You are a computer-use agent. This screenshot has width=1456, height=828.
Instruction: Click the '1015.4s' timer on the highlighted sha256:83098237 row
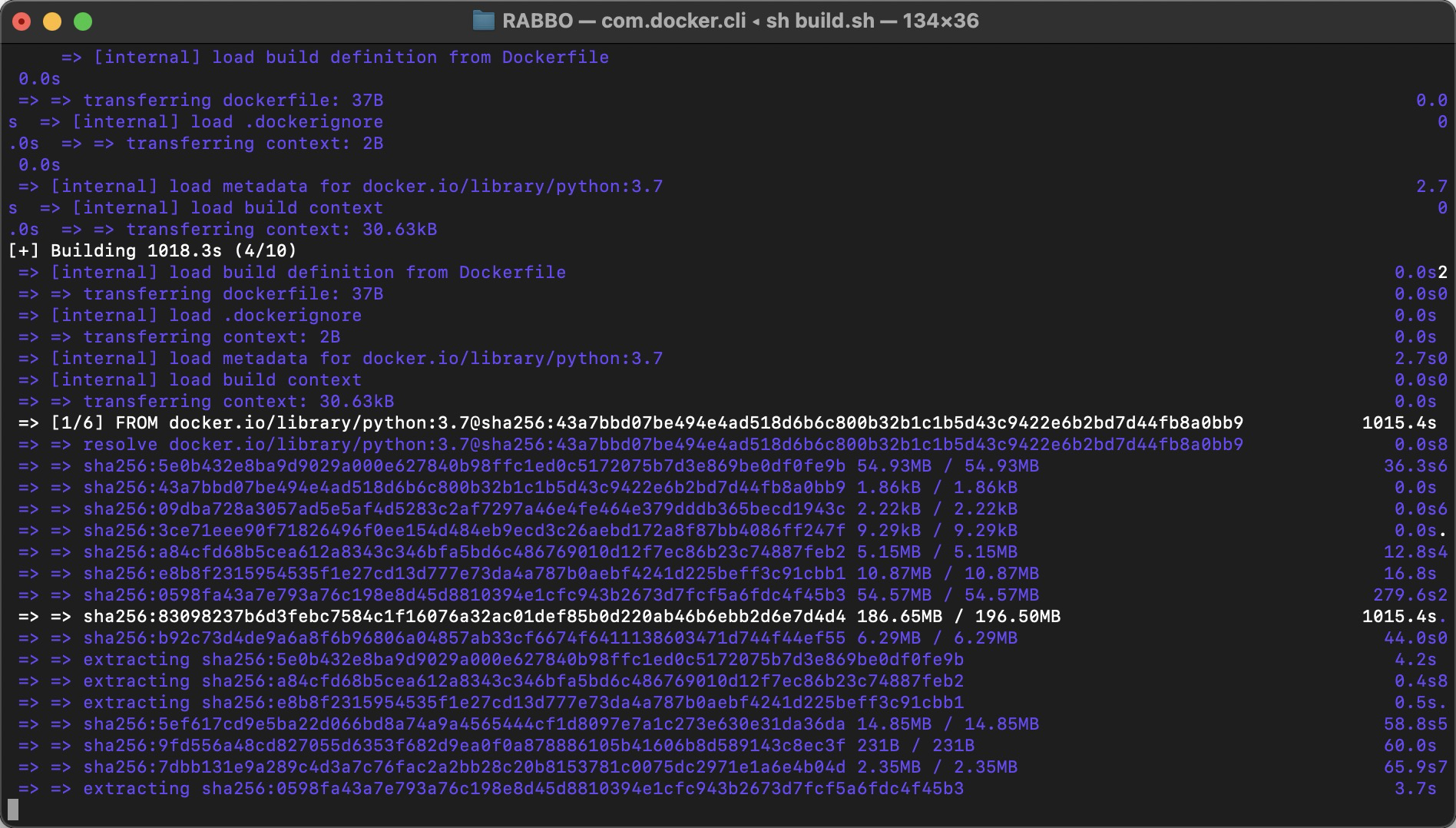coord(1398,617)
